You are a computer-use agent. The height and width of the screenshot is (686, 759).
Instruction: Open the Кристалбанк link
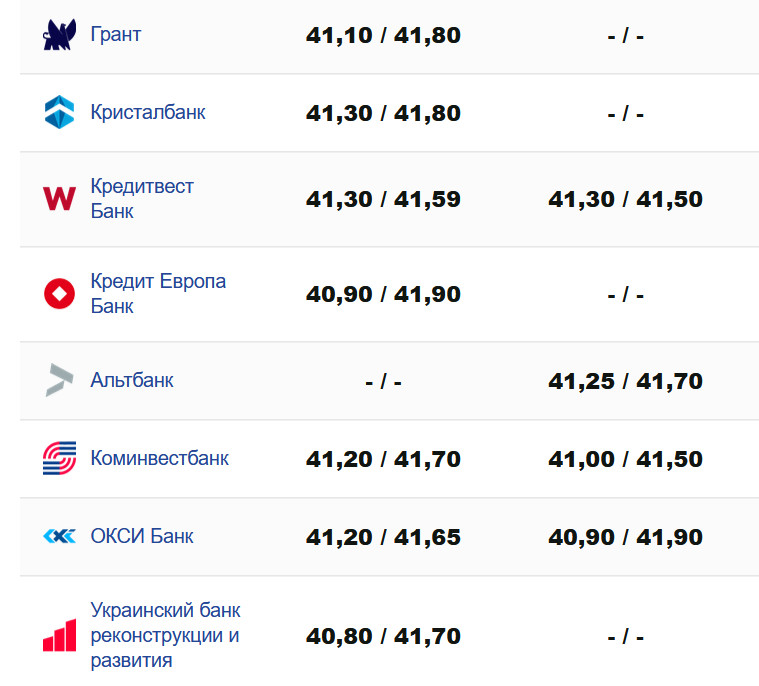point(148,112)
